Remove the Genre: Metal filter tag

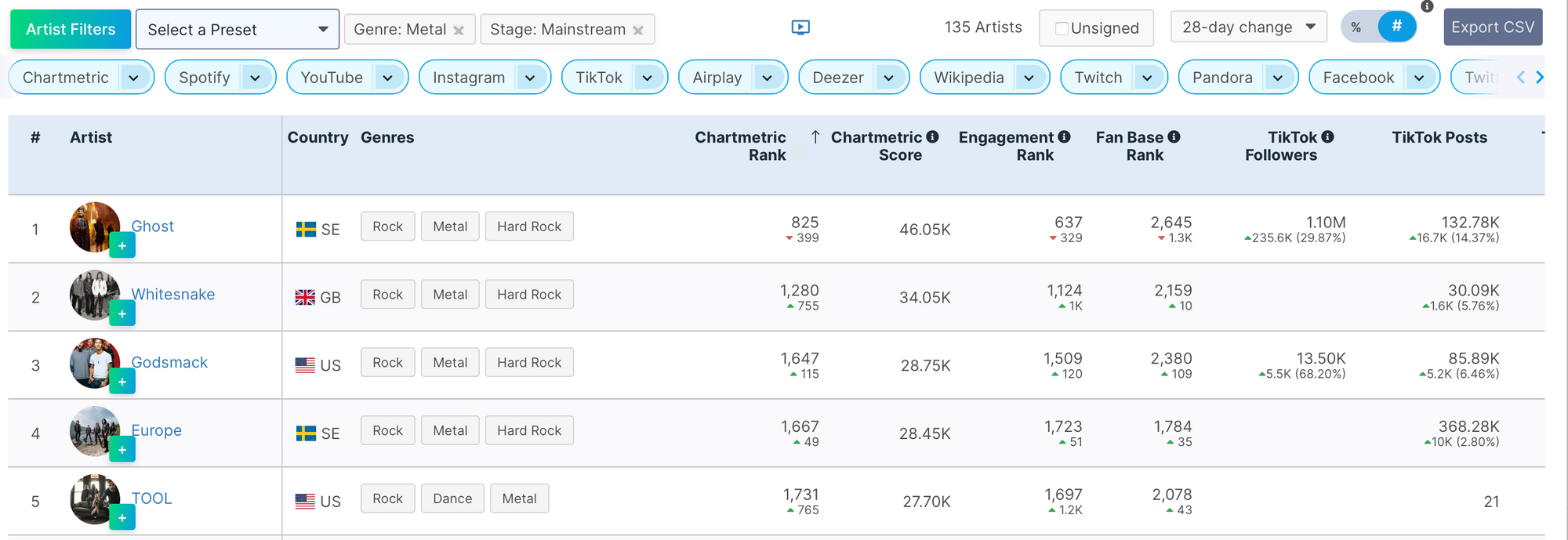point(459,31)
